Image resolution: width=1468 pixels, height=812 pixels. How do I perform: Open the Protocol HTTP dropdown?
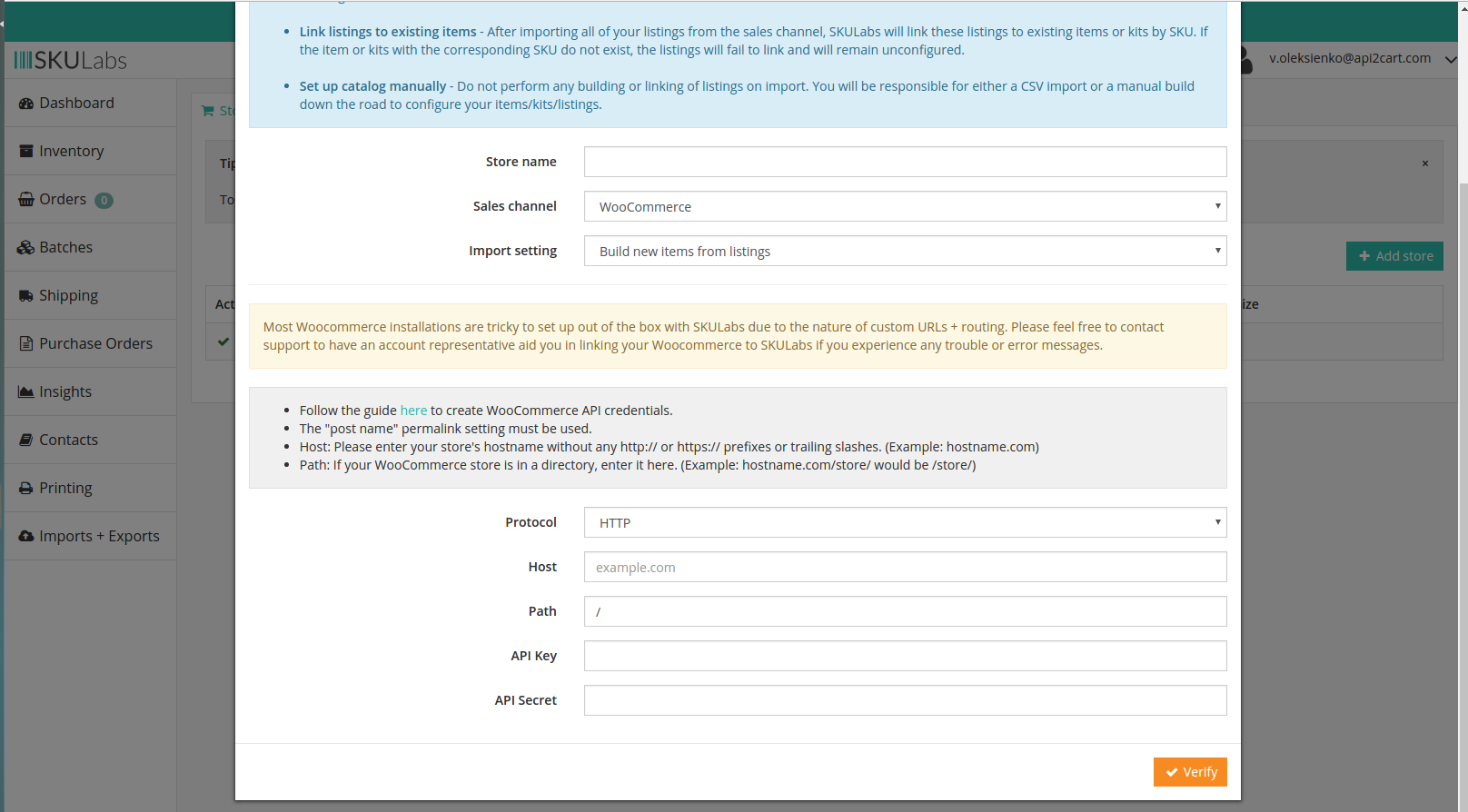[x=904, y=523]
